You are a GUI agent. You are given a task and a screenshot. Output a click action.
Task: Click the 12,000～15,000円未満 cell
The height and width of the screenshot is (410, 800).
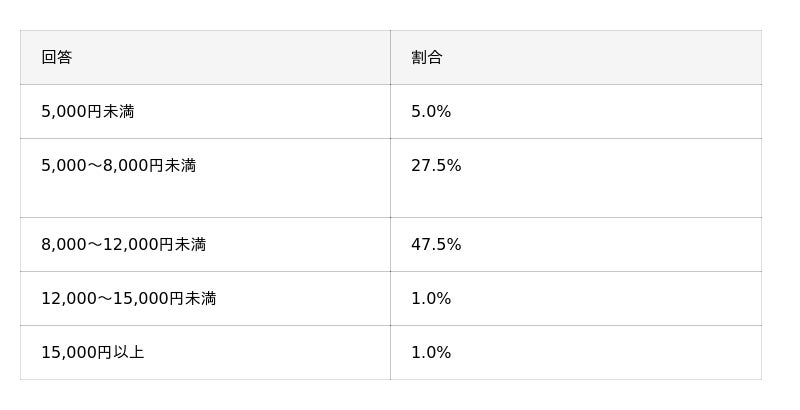pyautogui.click(x=128, y=298)
